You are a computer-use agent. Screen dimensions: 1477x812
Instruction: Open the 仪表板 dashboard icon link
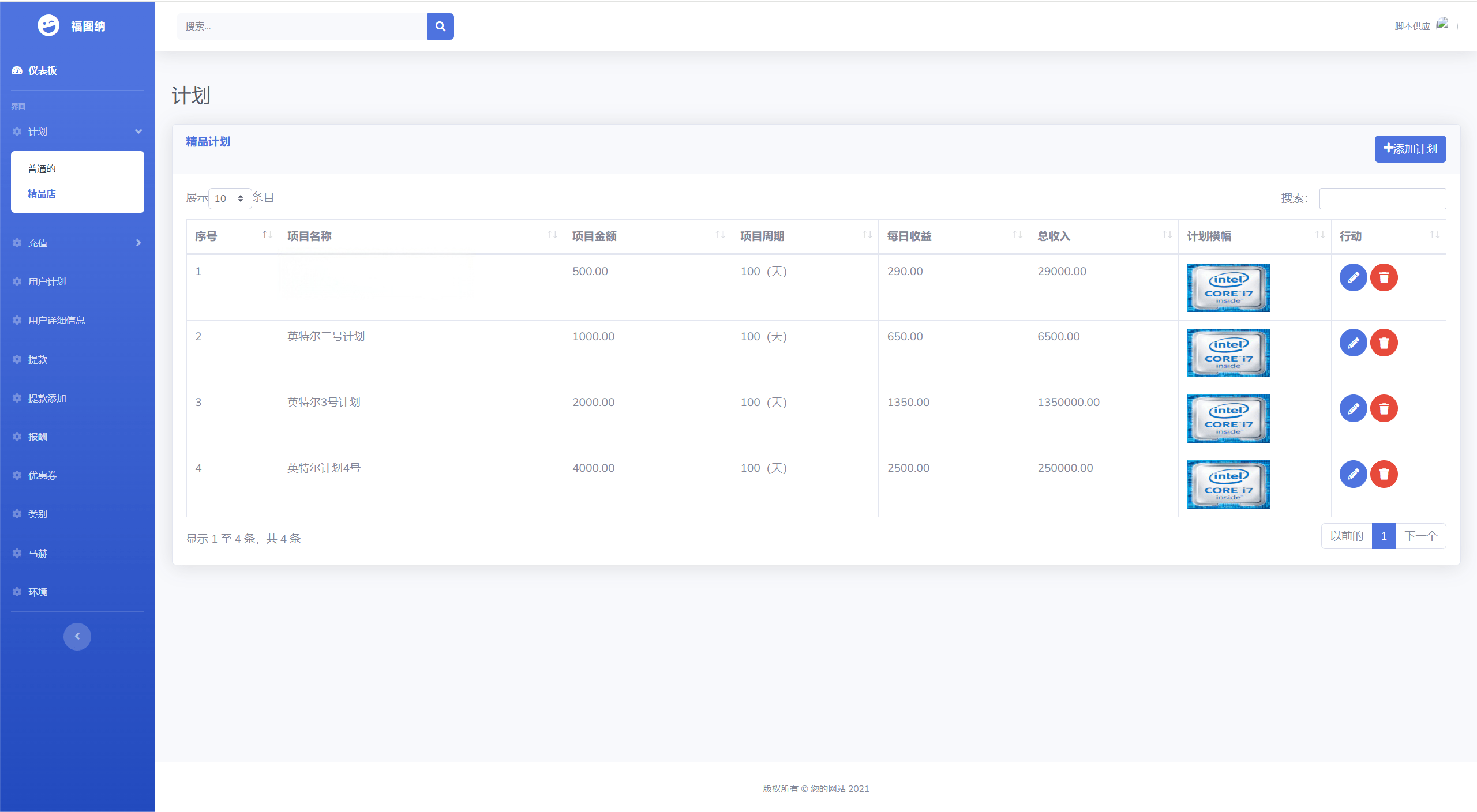17,70
